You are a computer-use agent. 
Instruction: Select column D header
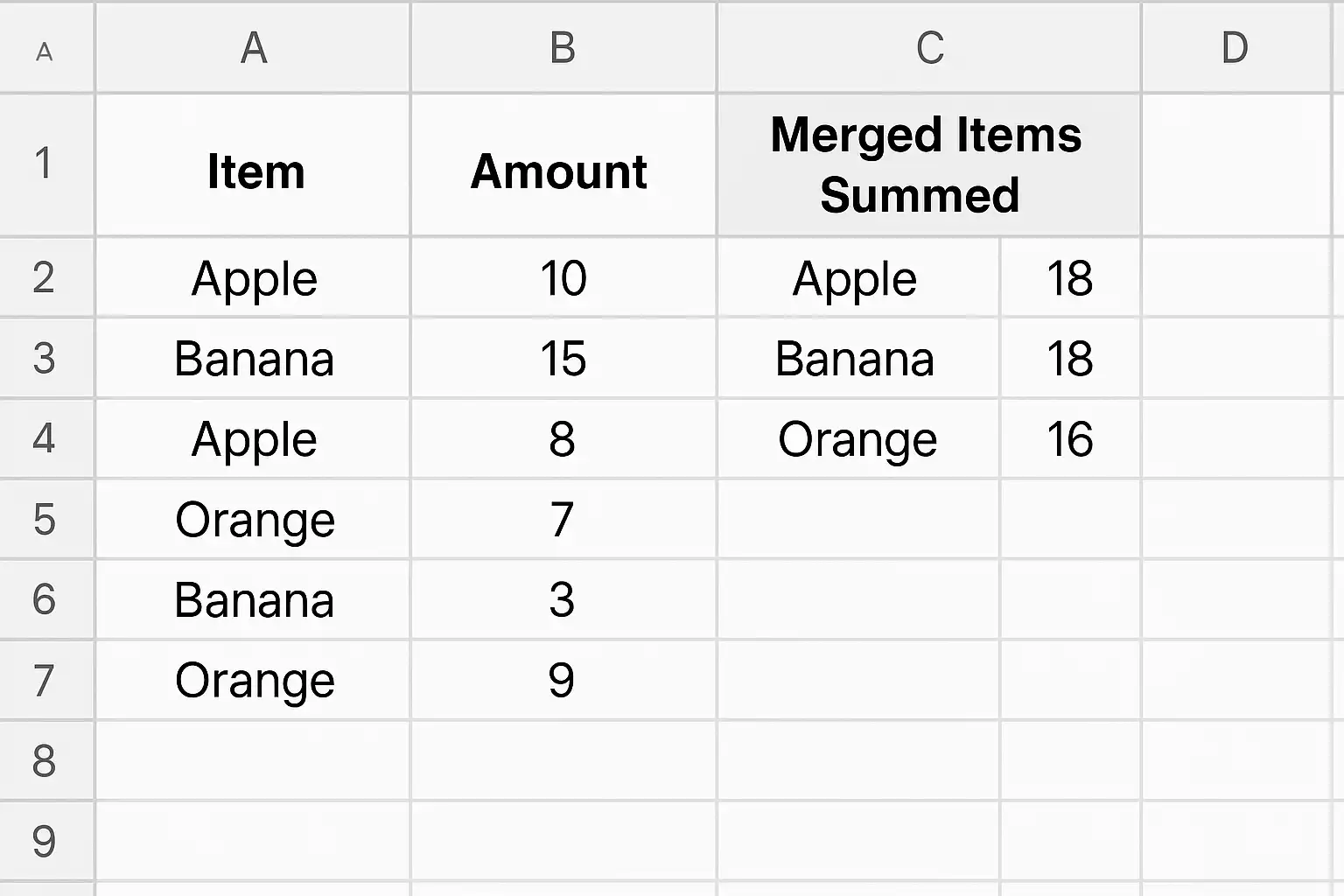tap(1234, 47)
